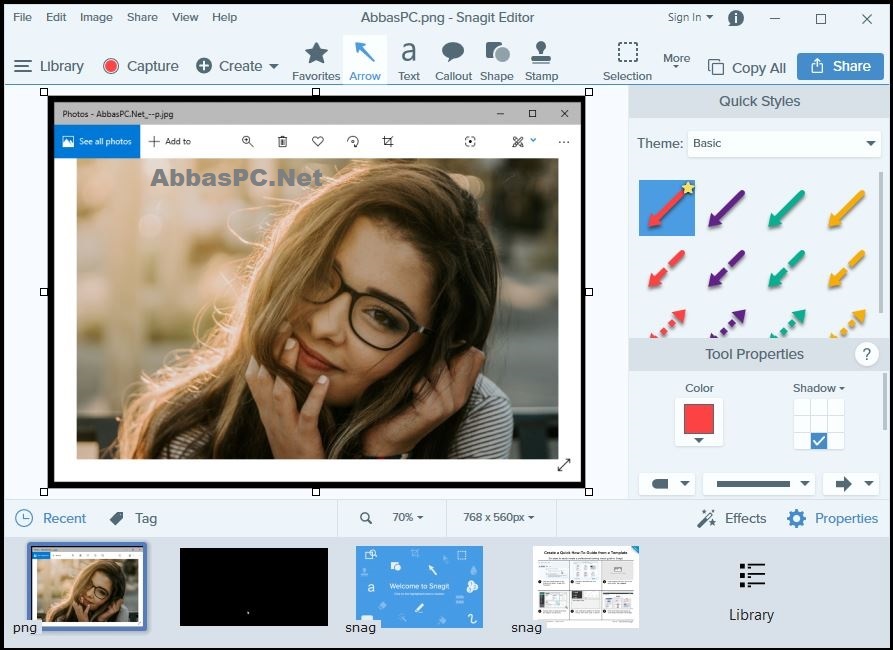
Task: Open the Help menu
Action: pyautogui.click(x=224, y=17)
